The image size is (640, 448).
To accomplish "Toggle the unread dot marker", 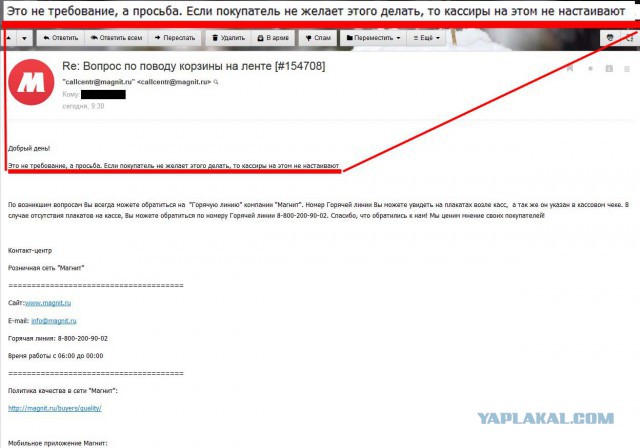I will click(x=590, y=69).
